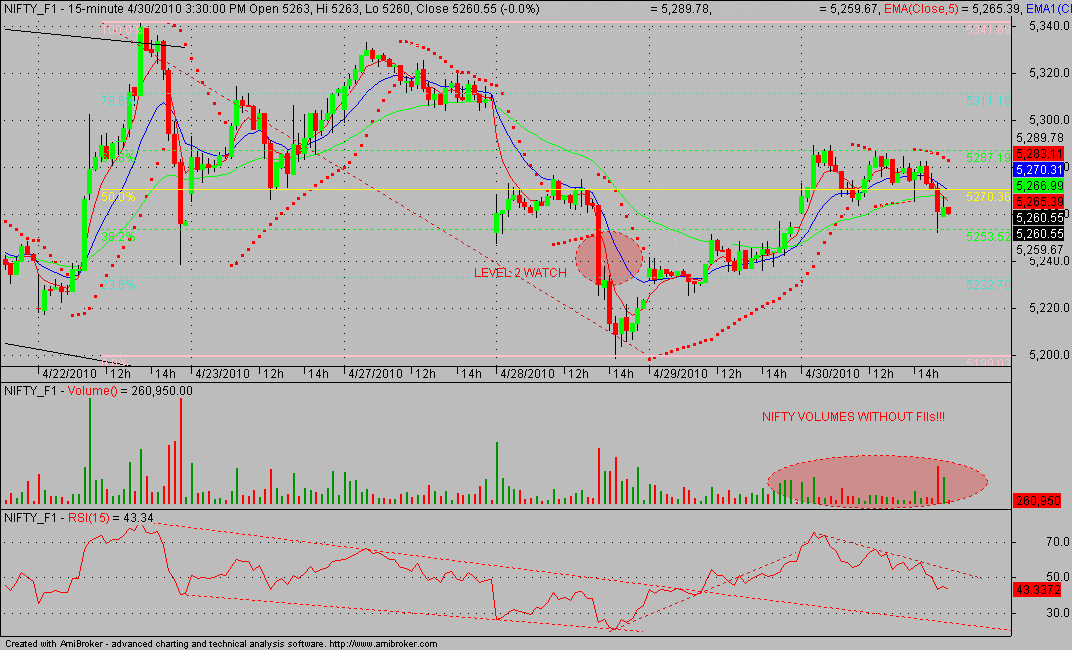The image size is (1072, 650).
Task: Click the 23.6% Fibonacci level label
Action: click(x=118, y=284)
